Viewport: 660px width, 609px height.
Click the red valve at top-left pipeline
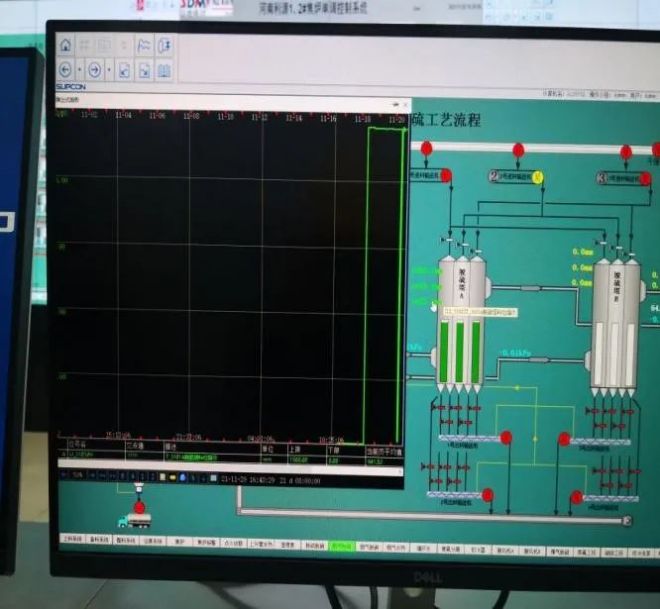click(426, 149)
